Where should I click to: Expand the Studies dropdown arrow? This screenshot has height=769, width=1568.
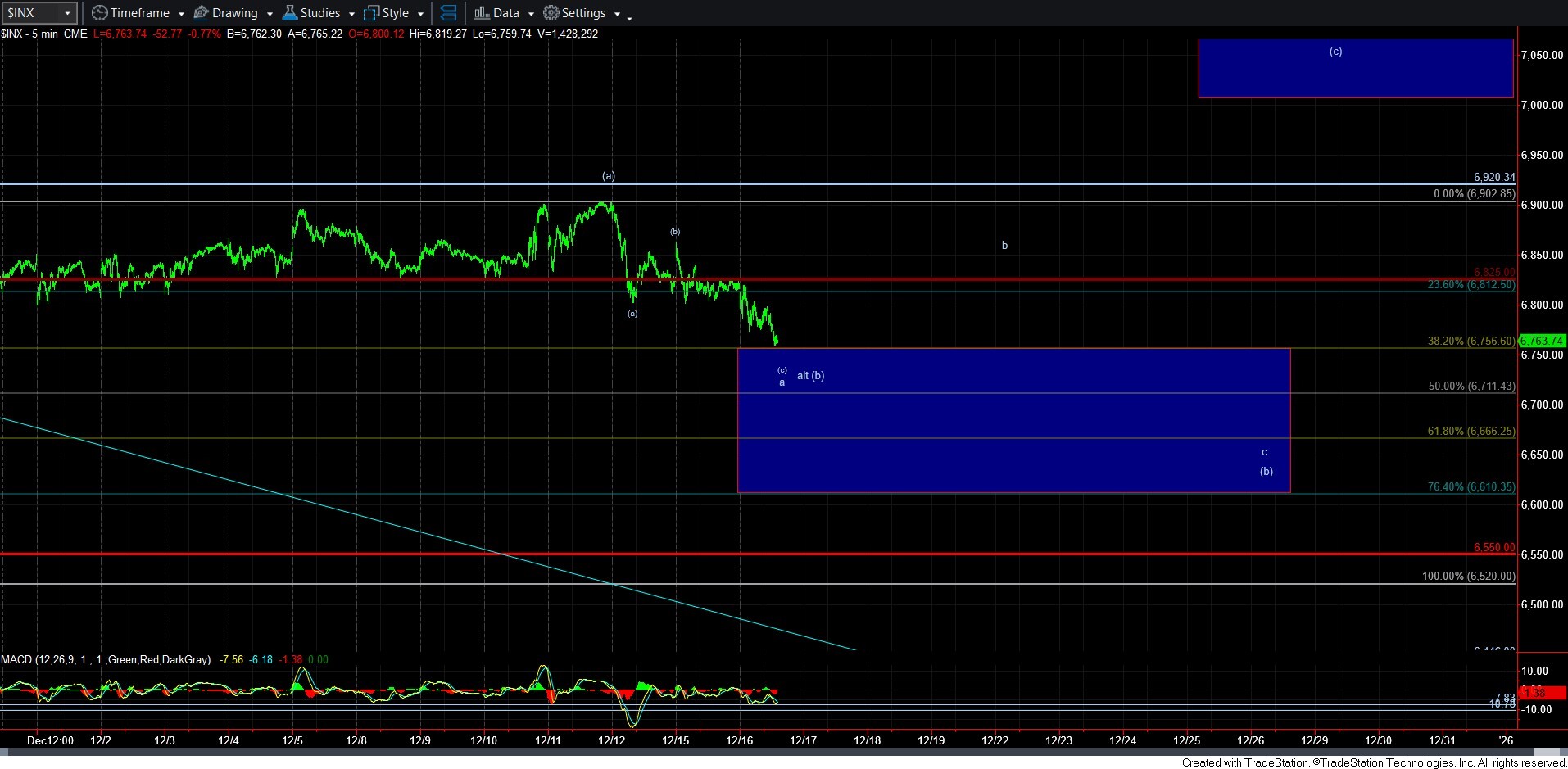[351, 14]
